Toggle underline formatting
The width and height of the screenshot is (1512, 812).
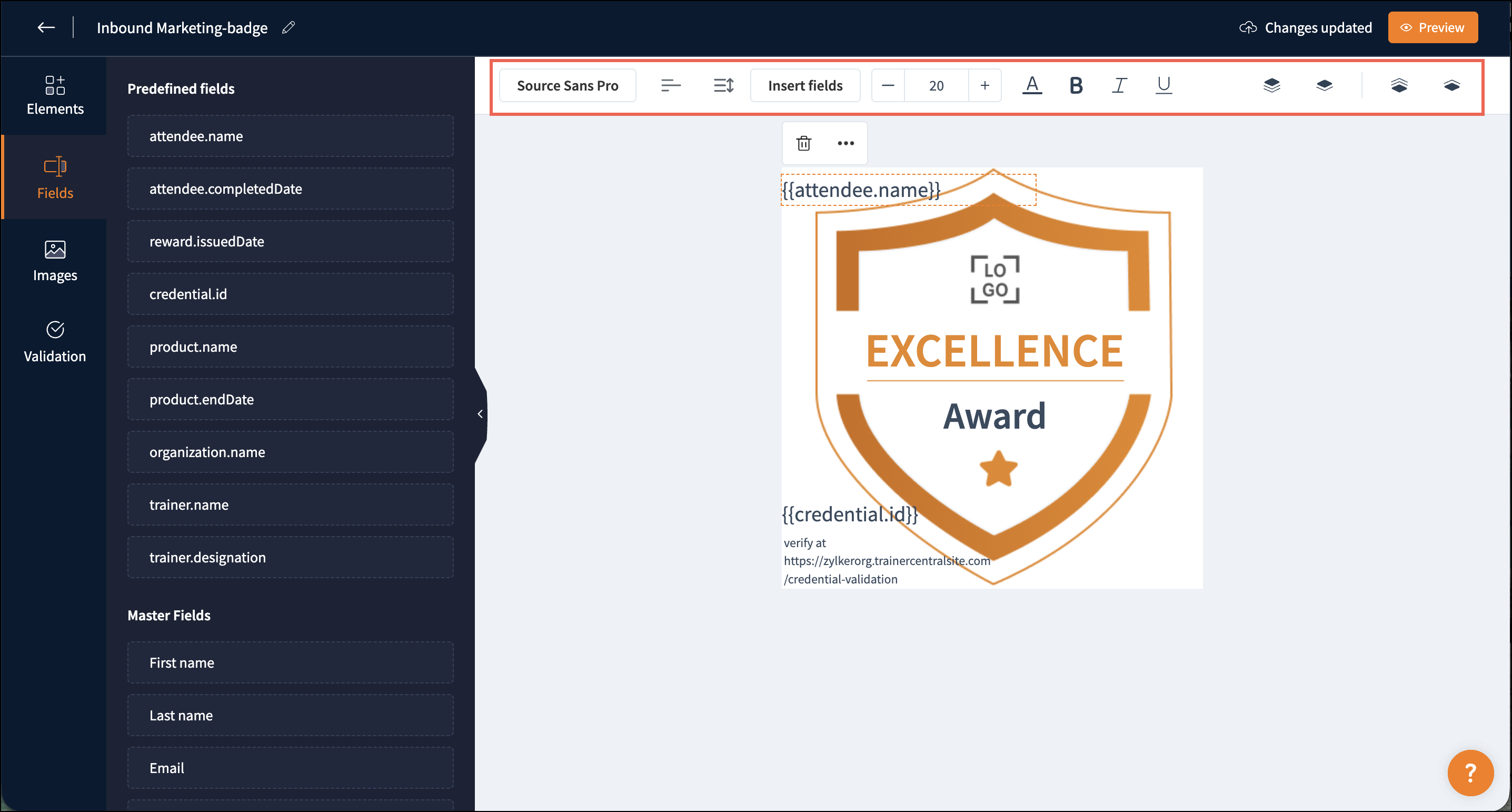[x=1163, y=86]
